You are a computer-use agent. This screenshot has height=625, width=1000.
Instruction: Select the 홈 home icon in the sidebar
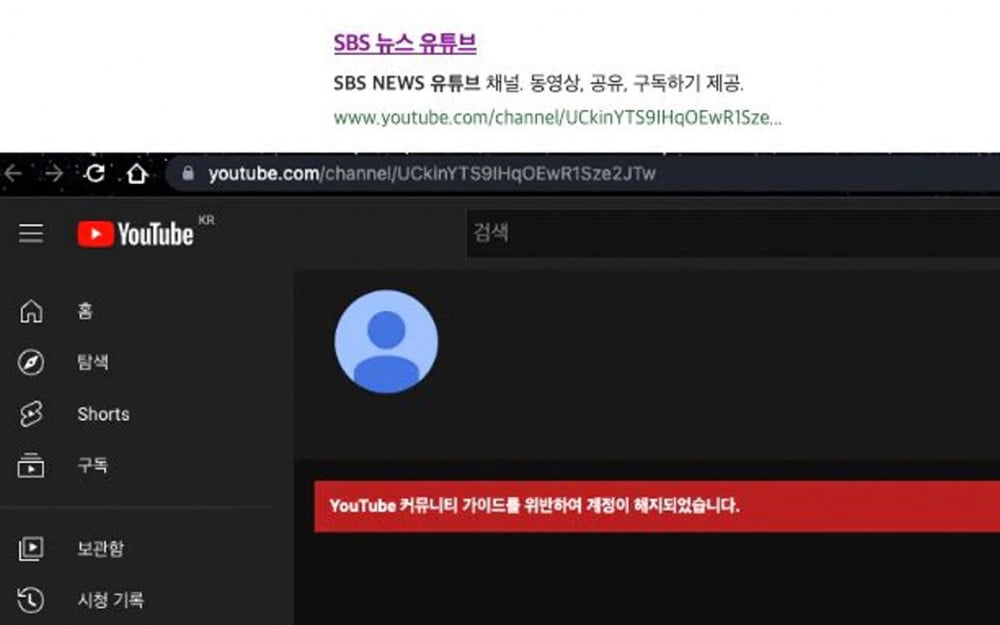(31, 311)
